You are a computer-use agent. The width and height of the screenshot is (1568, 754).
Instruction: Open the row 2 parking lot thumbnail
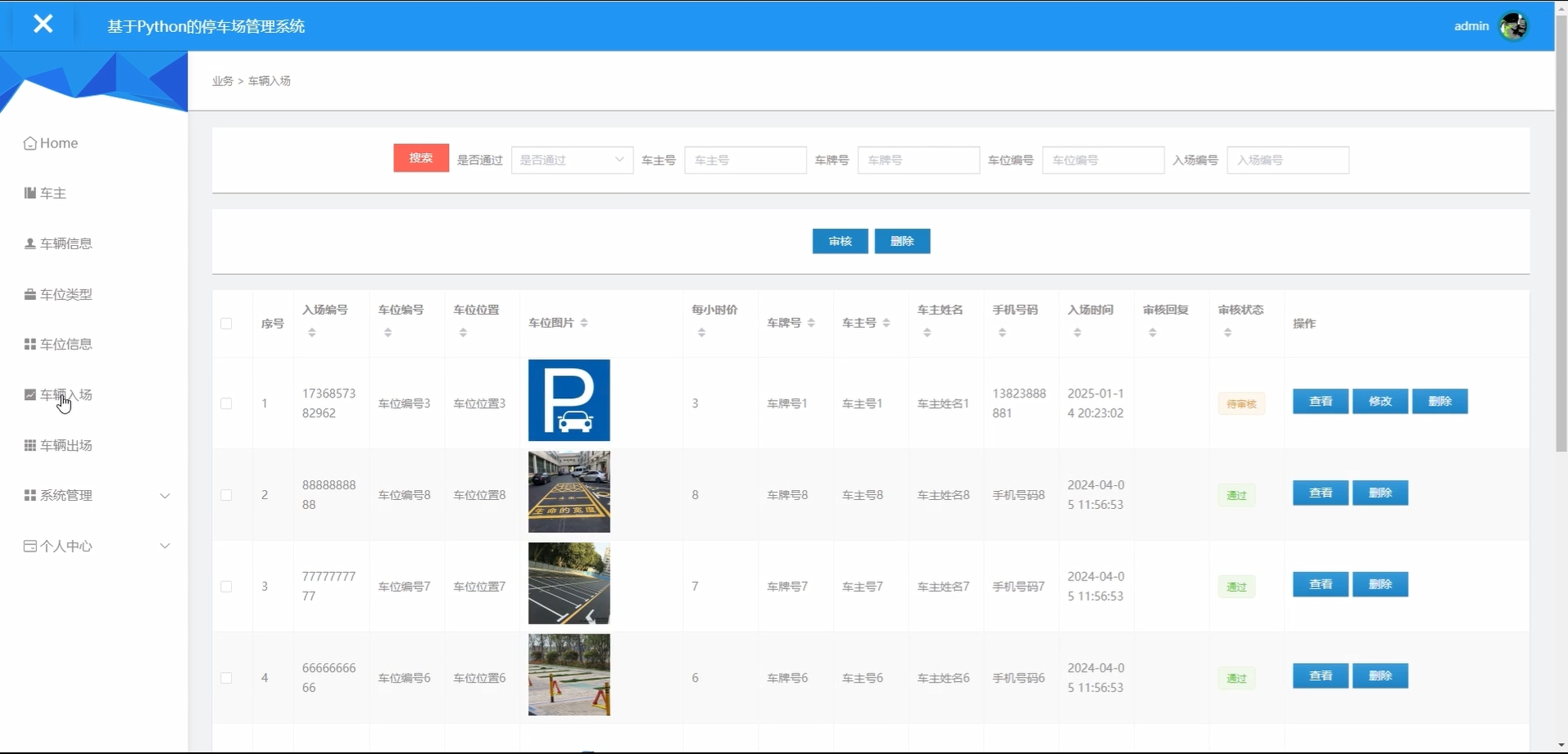click(x=569, y=492)
